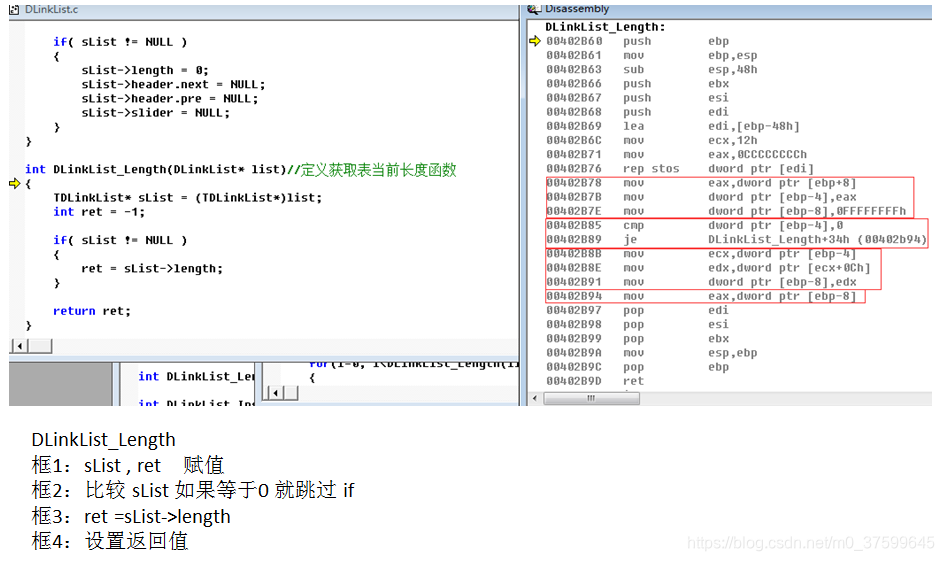944x561 pixels.
Task: Click the Disassembly horizontal scrollbar thumb
Action: click(591, 398)
